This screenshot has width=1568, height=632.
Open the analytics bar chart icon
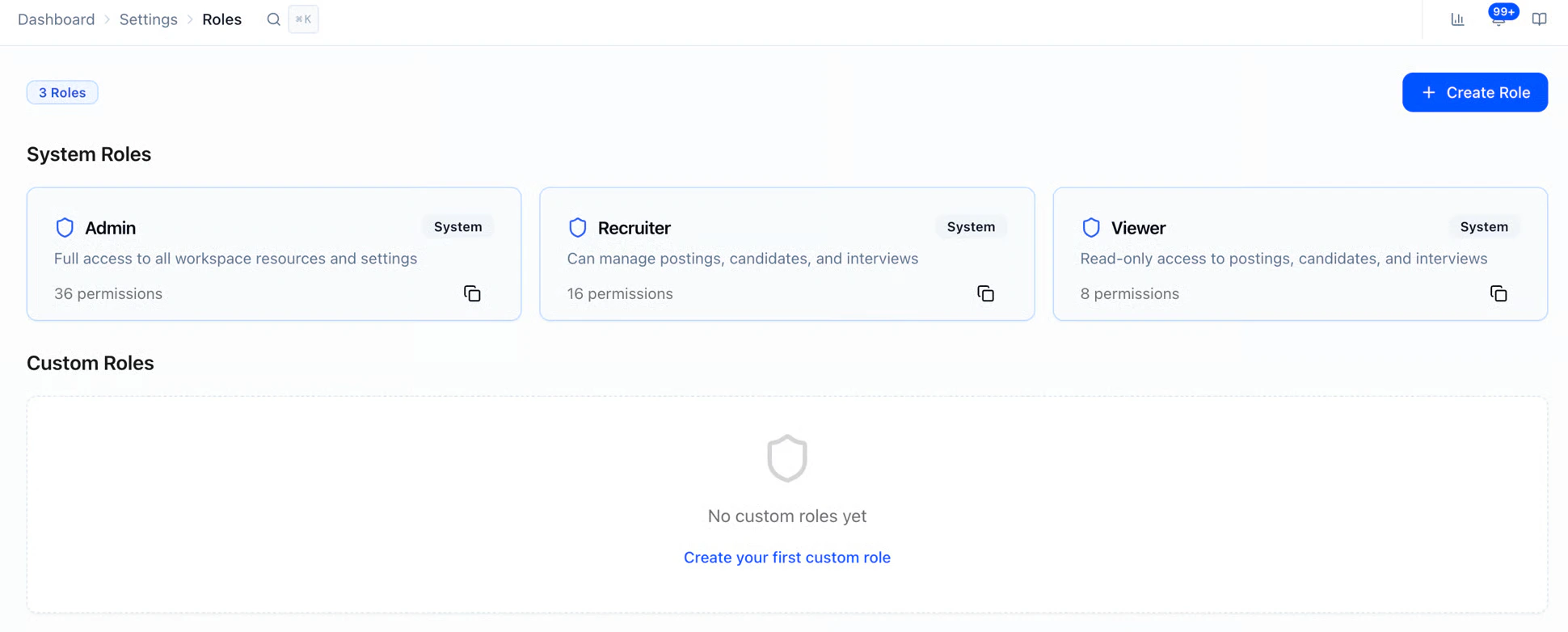click(x=1457, y=19)
